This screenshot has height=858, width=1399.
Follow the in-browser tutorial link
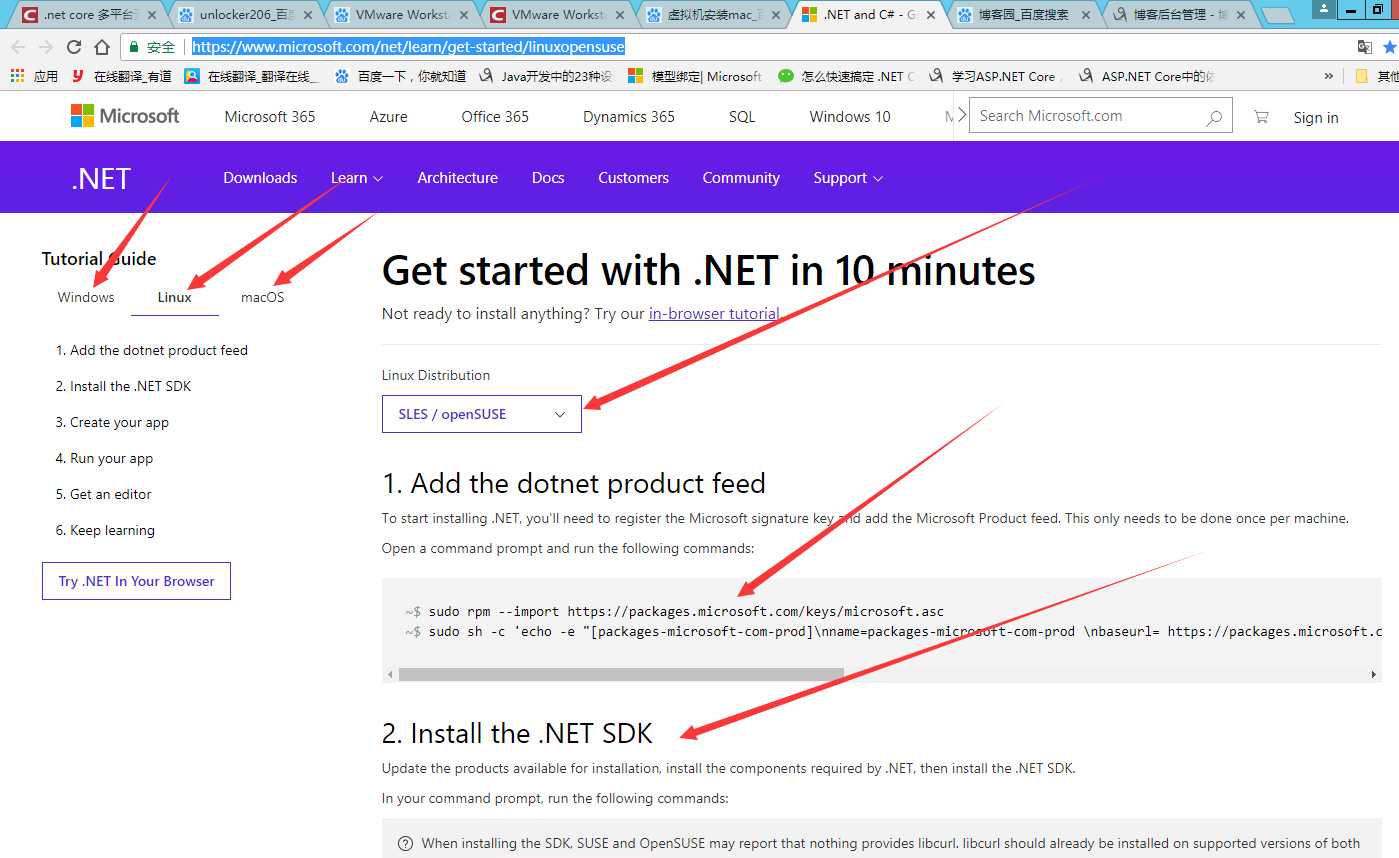714,314
